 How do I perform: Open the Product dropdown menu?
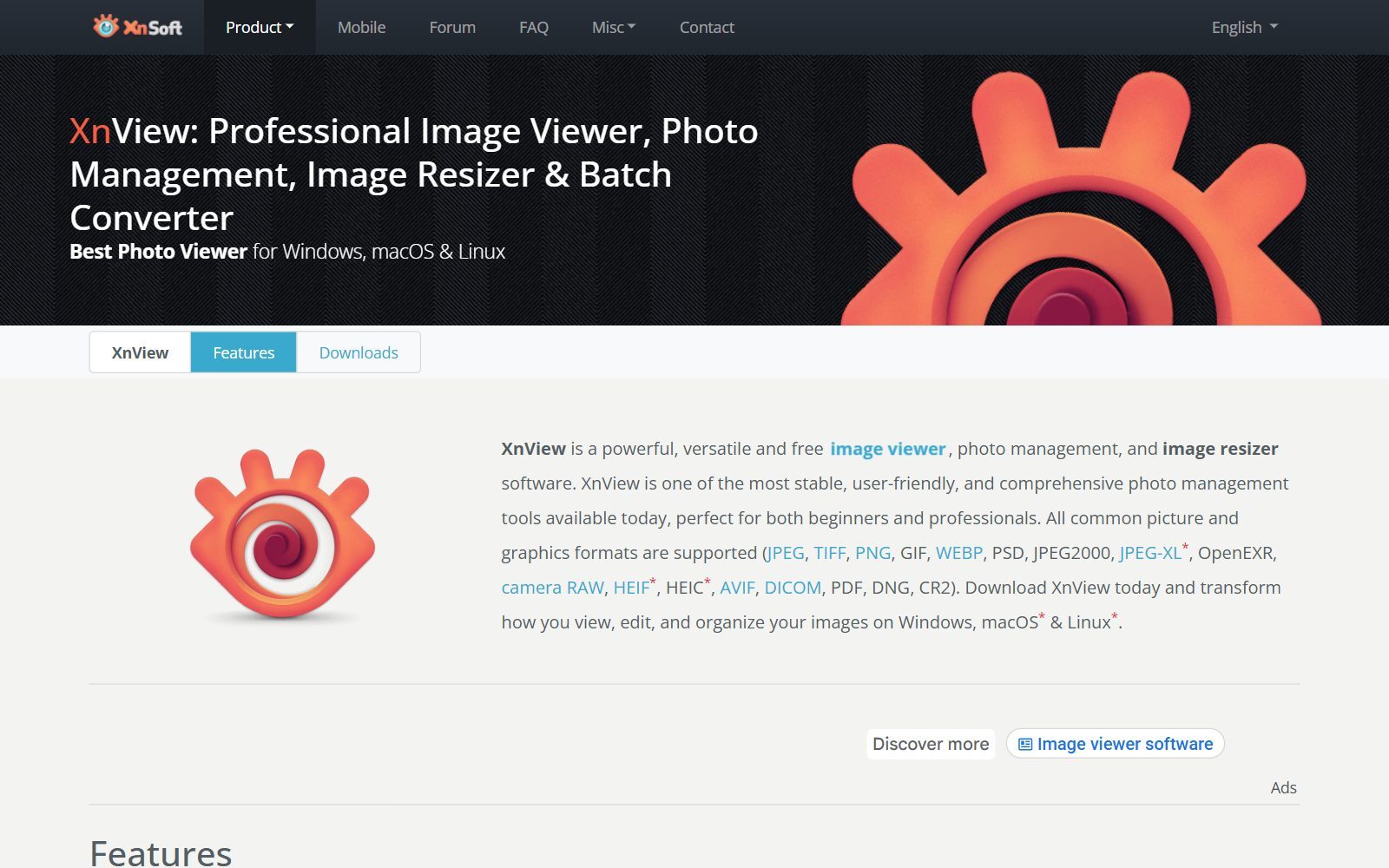tap(260, 27)
